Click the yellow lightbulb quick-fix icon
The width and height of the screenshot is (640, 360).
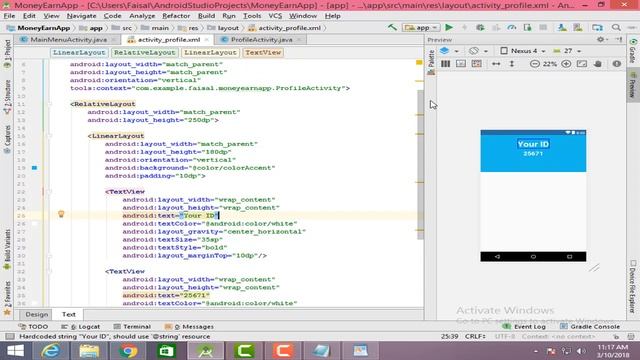pyautogui.click(x=61, y=213)
